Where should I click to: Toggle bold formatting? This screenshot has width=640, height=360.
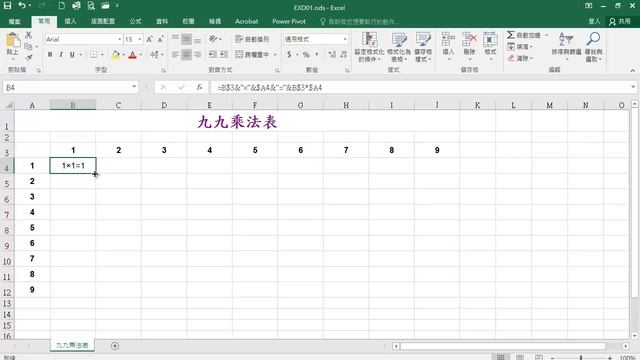(x=50, y=54)
